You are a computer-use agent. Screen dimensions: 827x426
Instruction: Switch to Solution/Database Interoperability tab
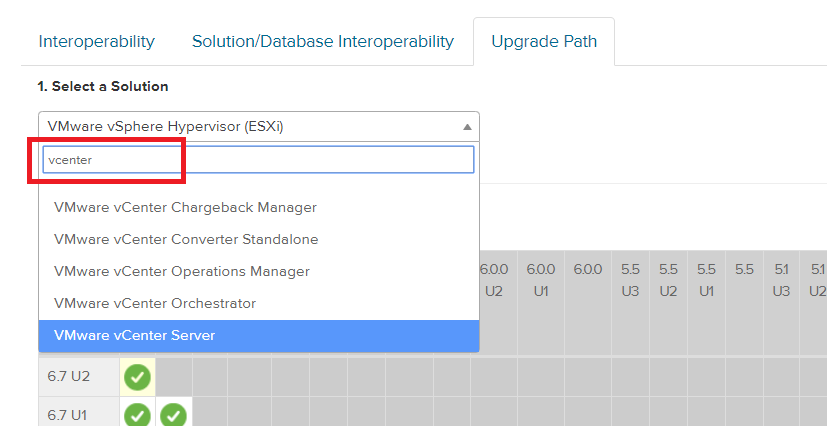point(323,42)
